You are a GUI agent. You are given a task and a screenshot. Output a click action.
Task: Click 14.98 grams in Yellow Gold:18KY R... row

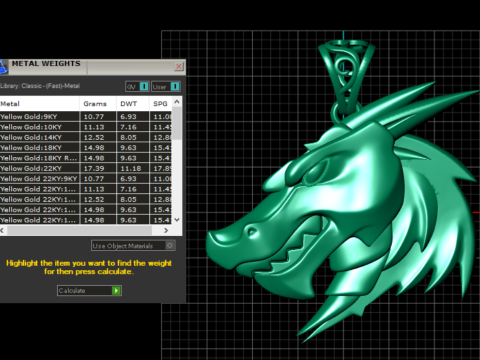coord(94,158)
